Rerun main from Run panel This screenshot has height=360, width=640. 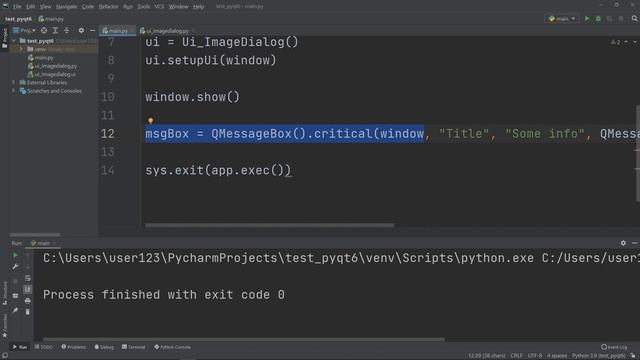point(15,256)
